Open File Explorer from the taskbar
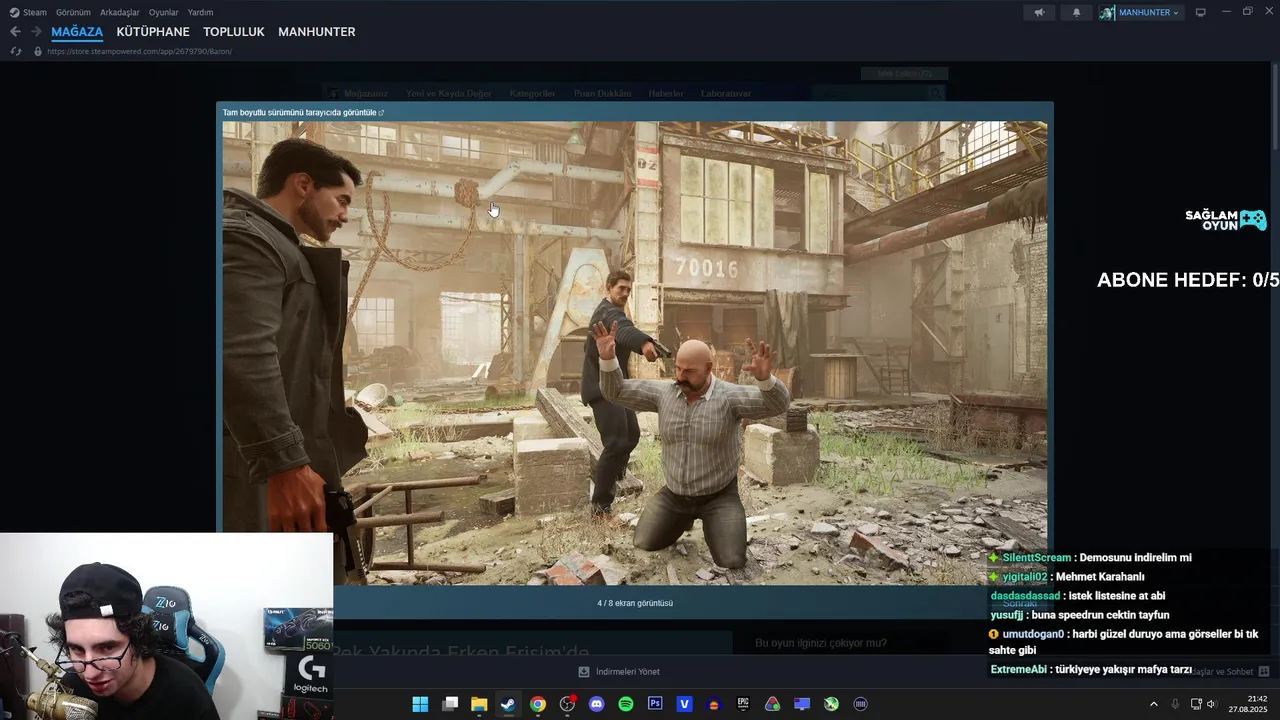This screenshot has height=720, width=1280. [x=479, y=704]
